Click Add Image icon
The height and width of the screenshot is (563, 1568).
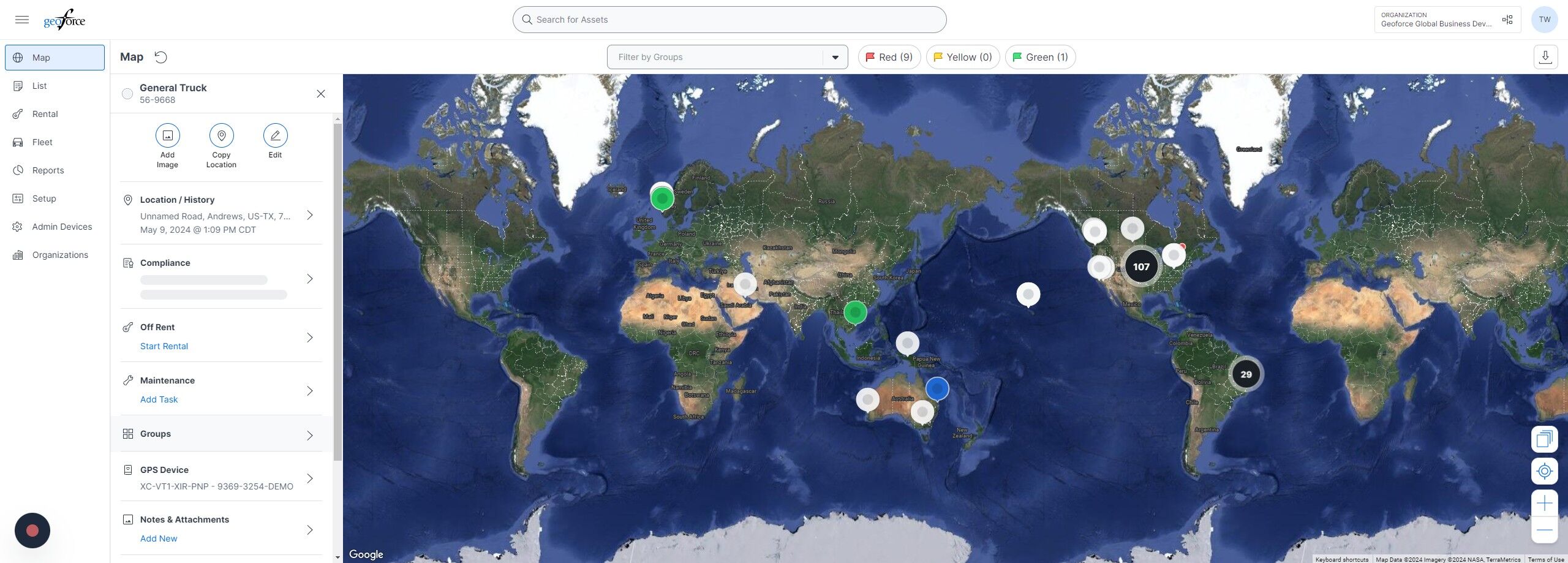(x=167, y=135)
